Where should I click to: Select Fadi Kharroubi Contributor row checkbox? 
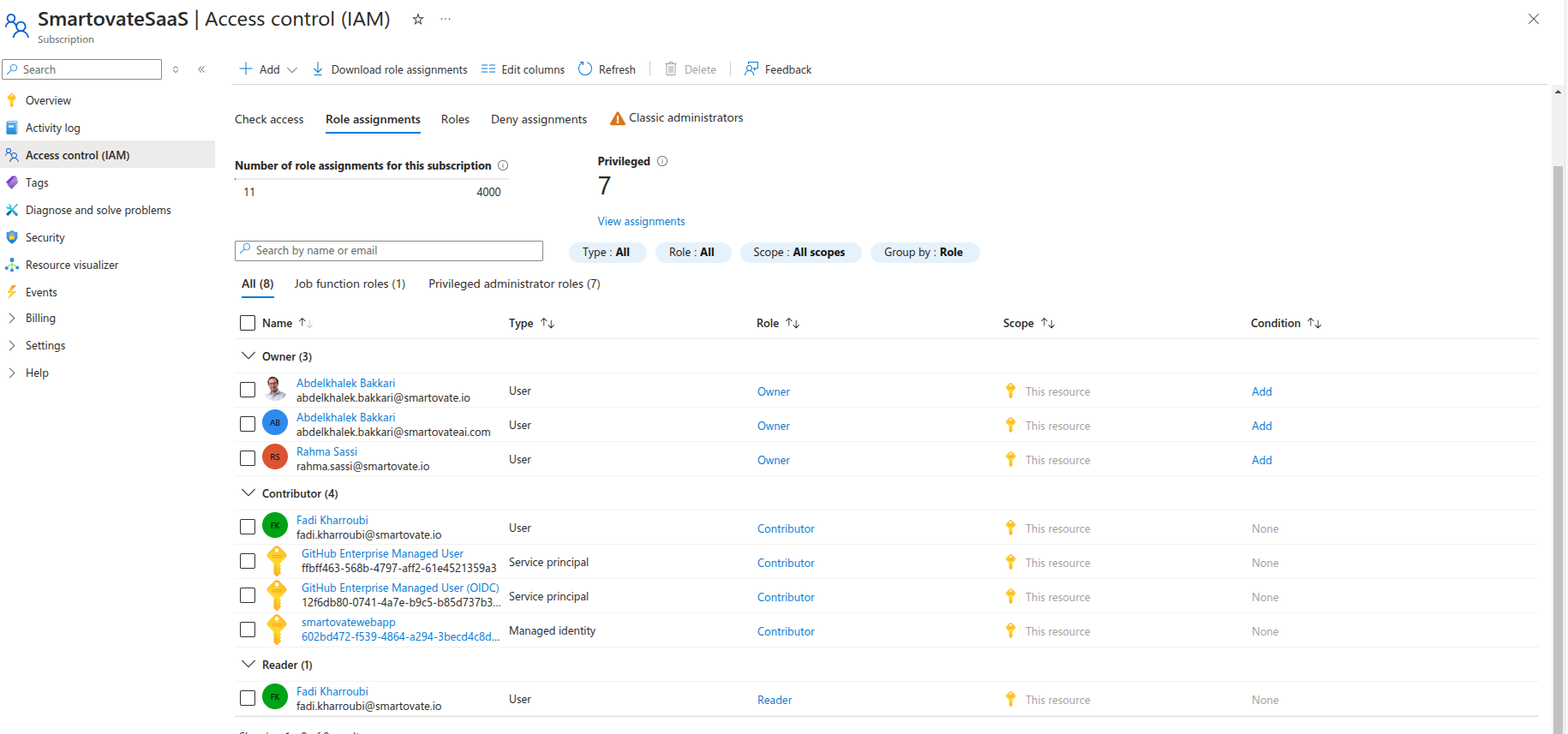tap(248, 527)
